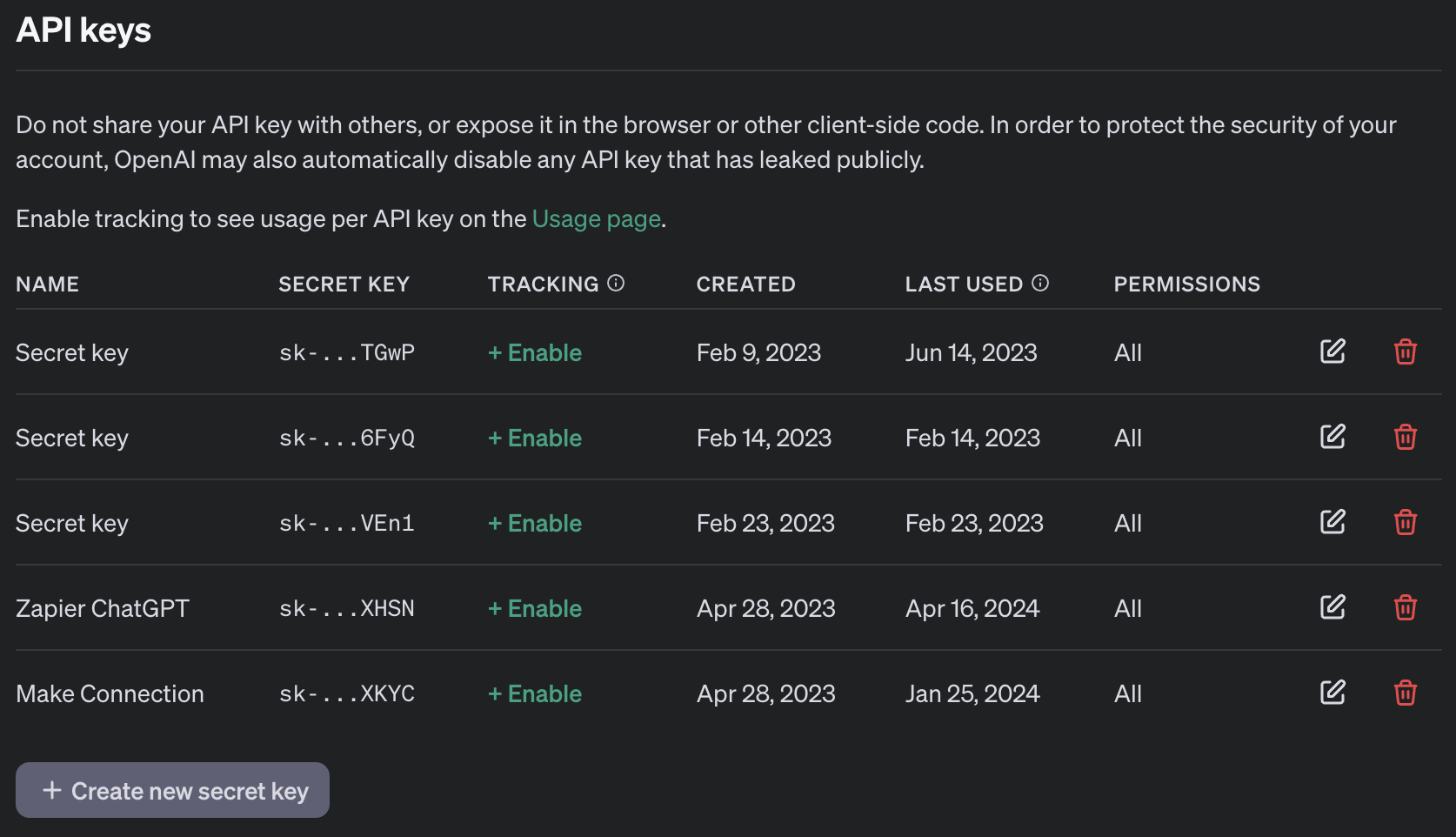Edit the key ending in TGwP

1332,352
